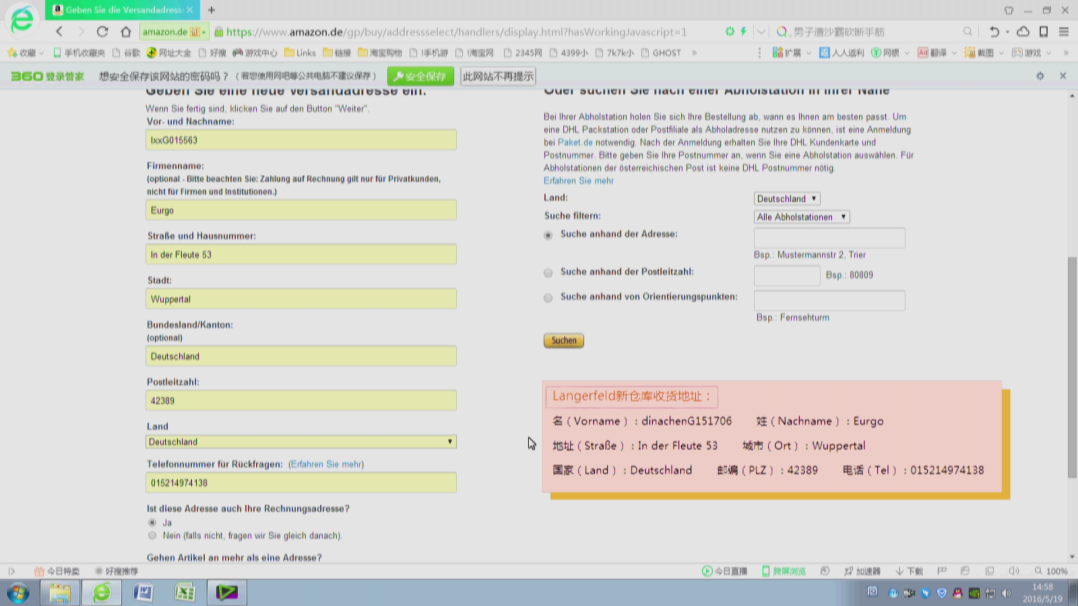Select 'Suche anhand der Postleitzahl' radio
Viewport: 1078px width, 606px height.
pyautogui.click(x=548, y=273)
